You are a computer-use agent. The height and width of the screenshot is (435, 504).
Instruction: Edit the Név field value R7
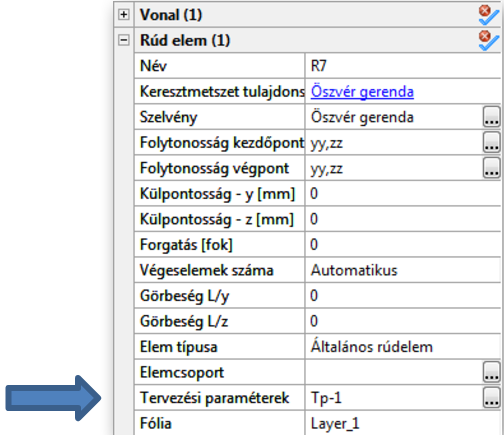tap(403, 66)
